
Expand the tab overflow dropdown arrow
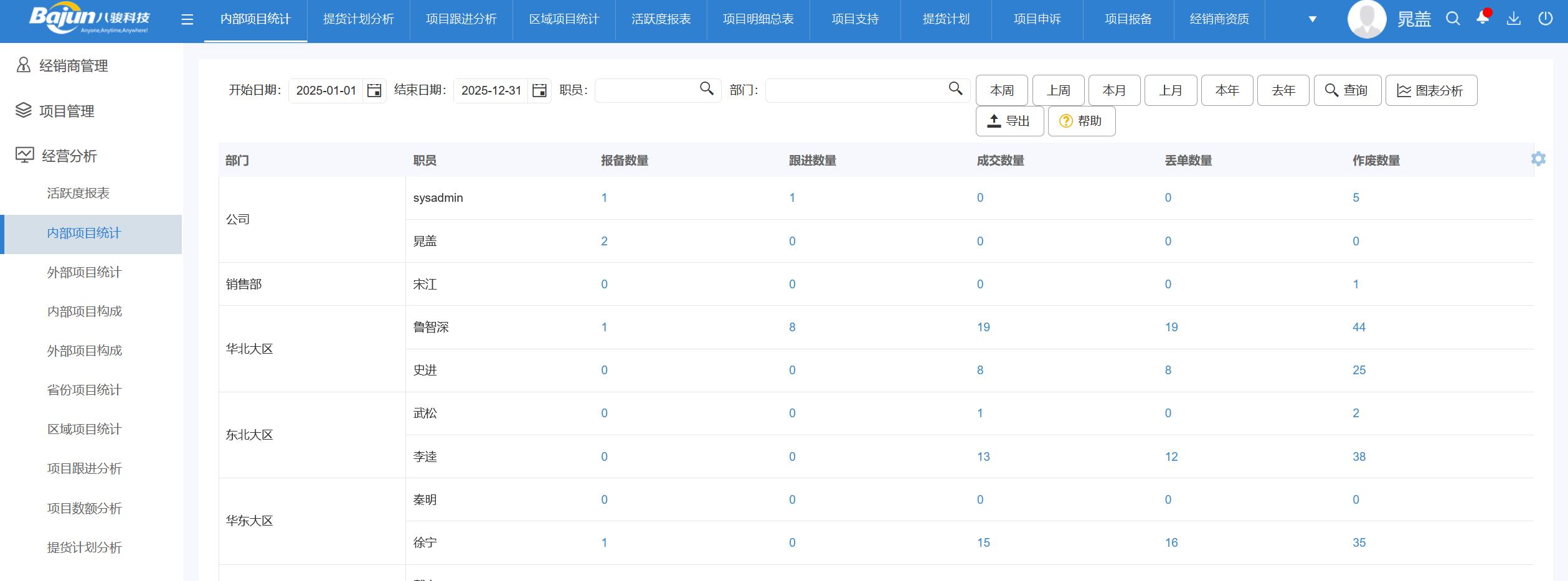[1312, 19]
